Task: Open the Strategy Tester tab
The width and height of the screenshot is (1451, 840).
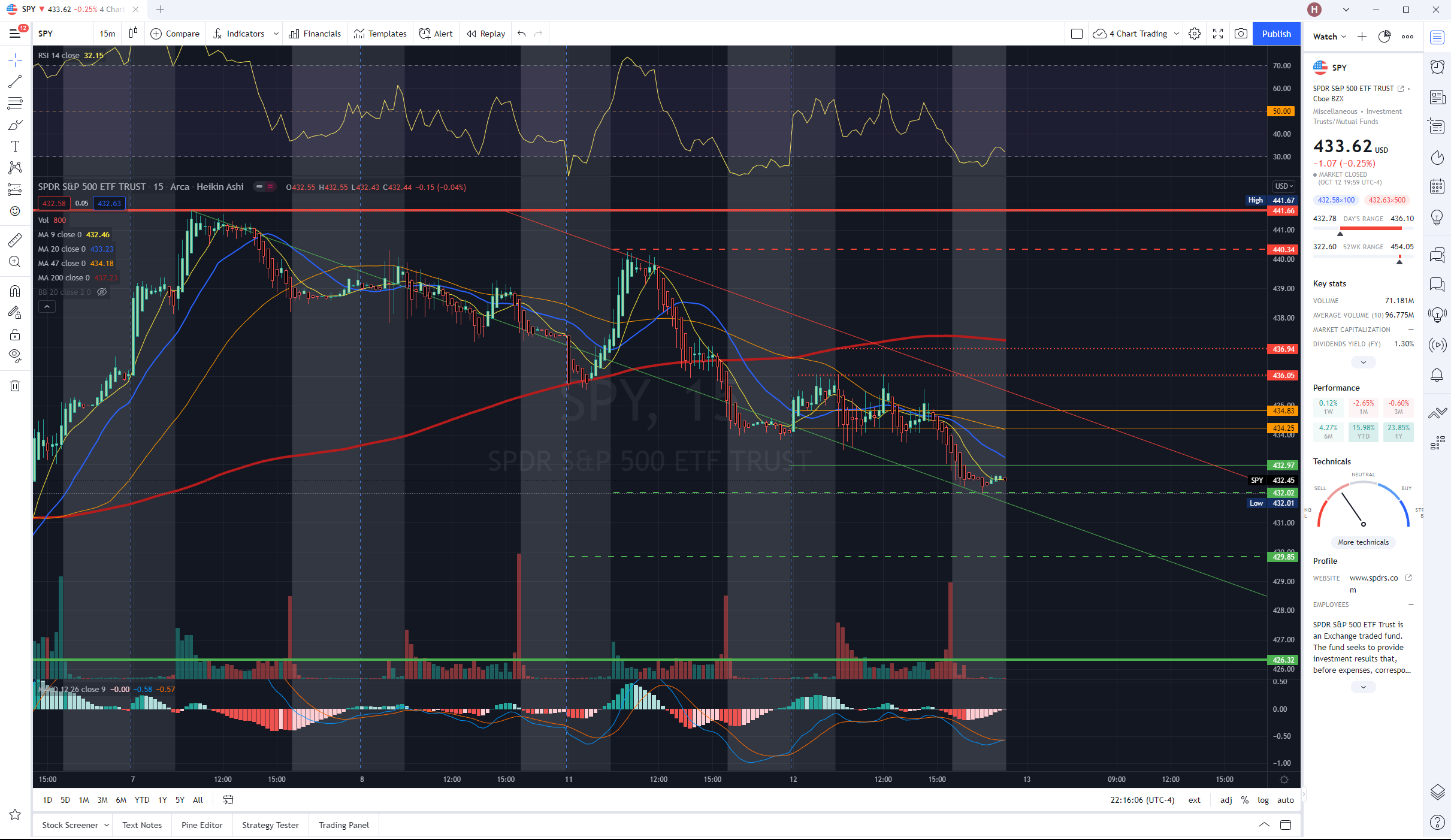Action: pyautogui.click(x=270, y=825)
